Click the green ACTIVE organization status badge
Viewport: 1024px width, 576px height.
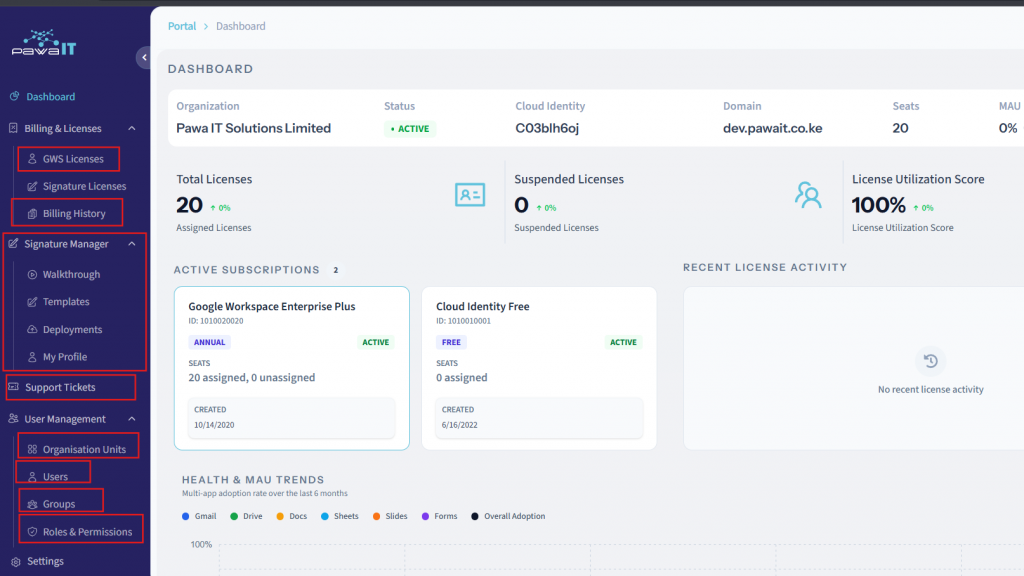click(x=409, y=129)
